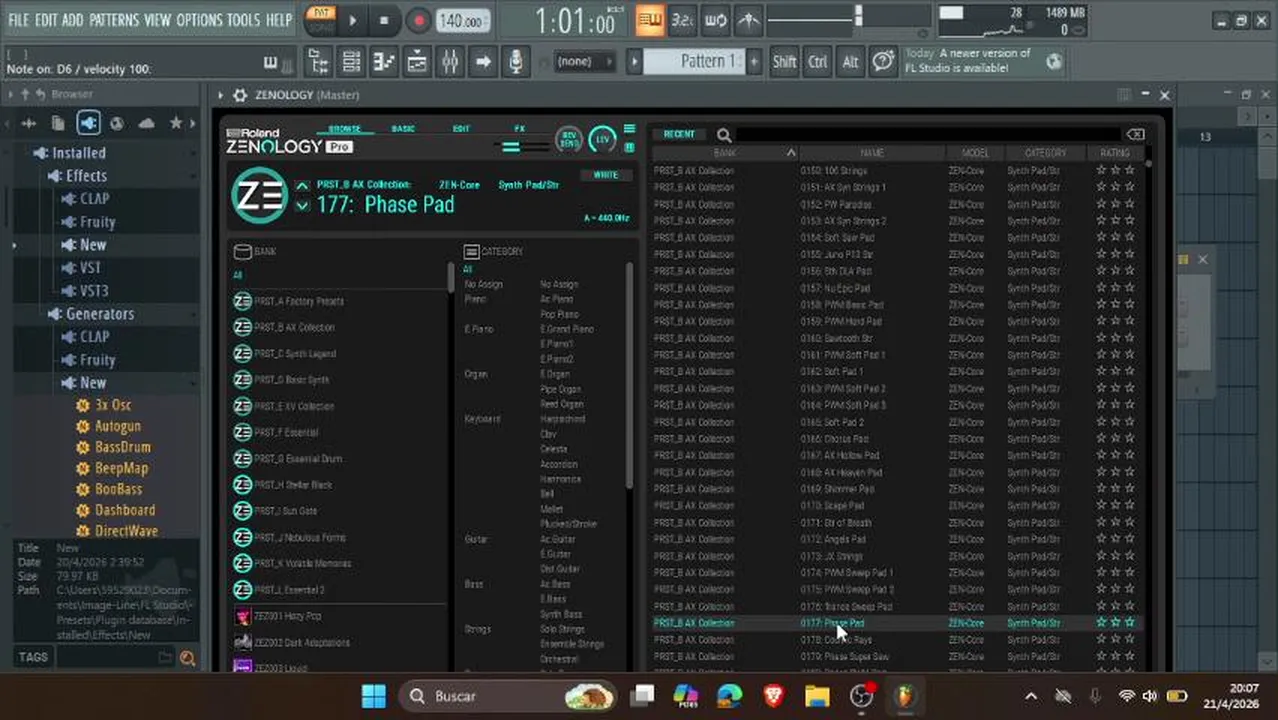
Task: Click the browser favorites star icon
Action: (x=176, y=123)
